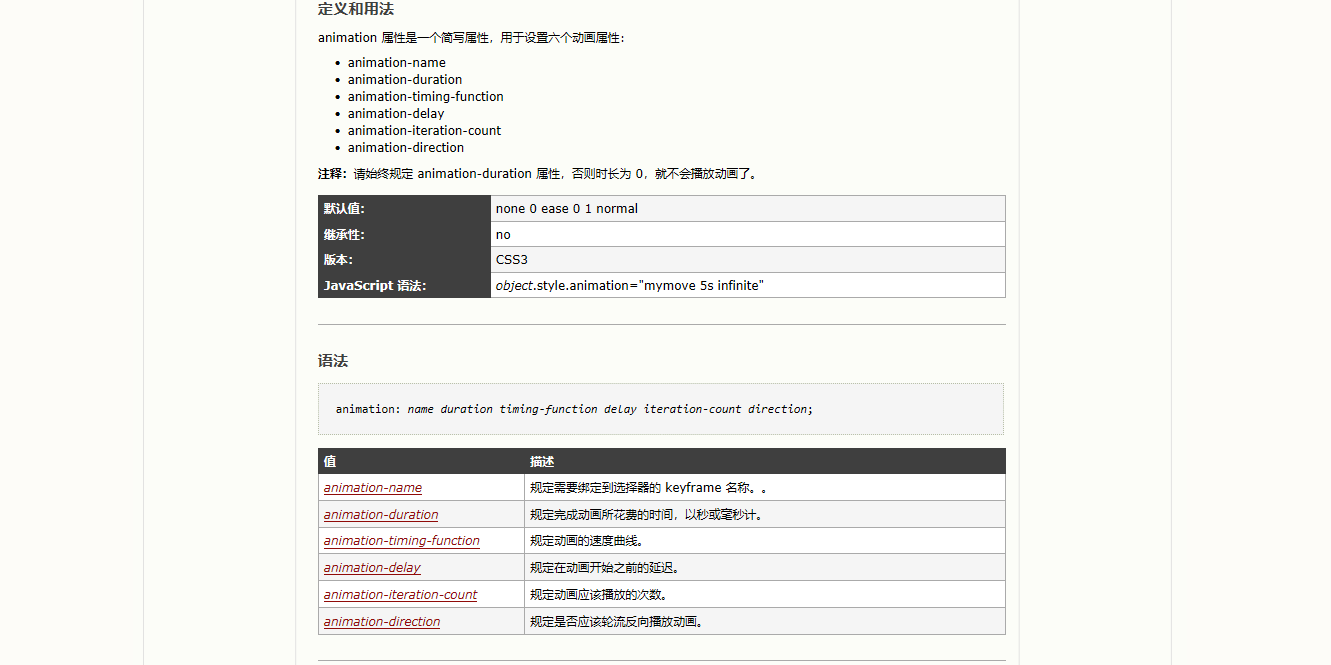Follow the animation-delay link in the table
Viewport: 1331px width, 665px height.
tap(372, 568)
